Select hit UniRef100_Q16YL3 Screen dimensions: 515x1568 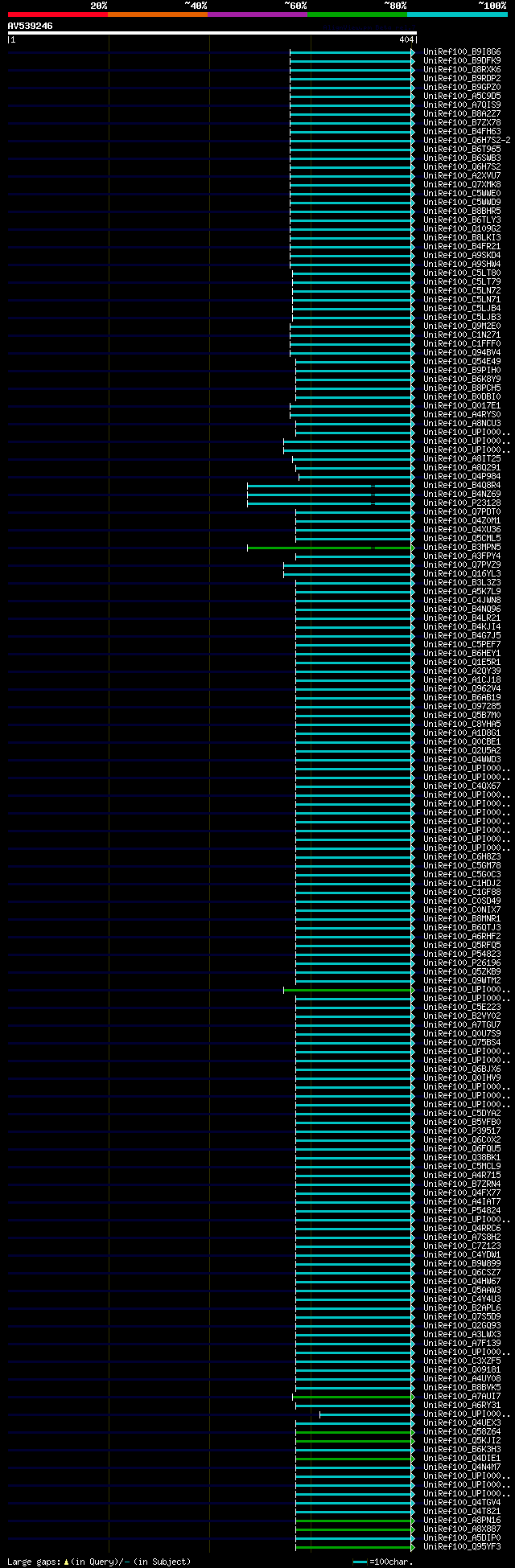tap(462, 573)
